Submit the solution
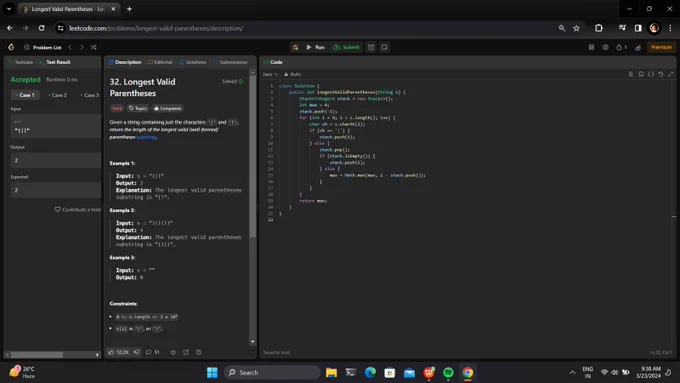 click(346, 47)
